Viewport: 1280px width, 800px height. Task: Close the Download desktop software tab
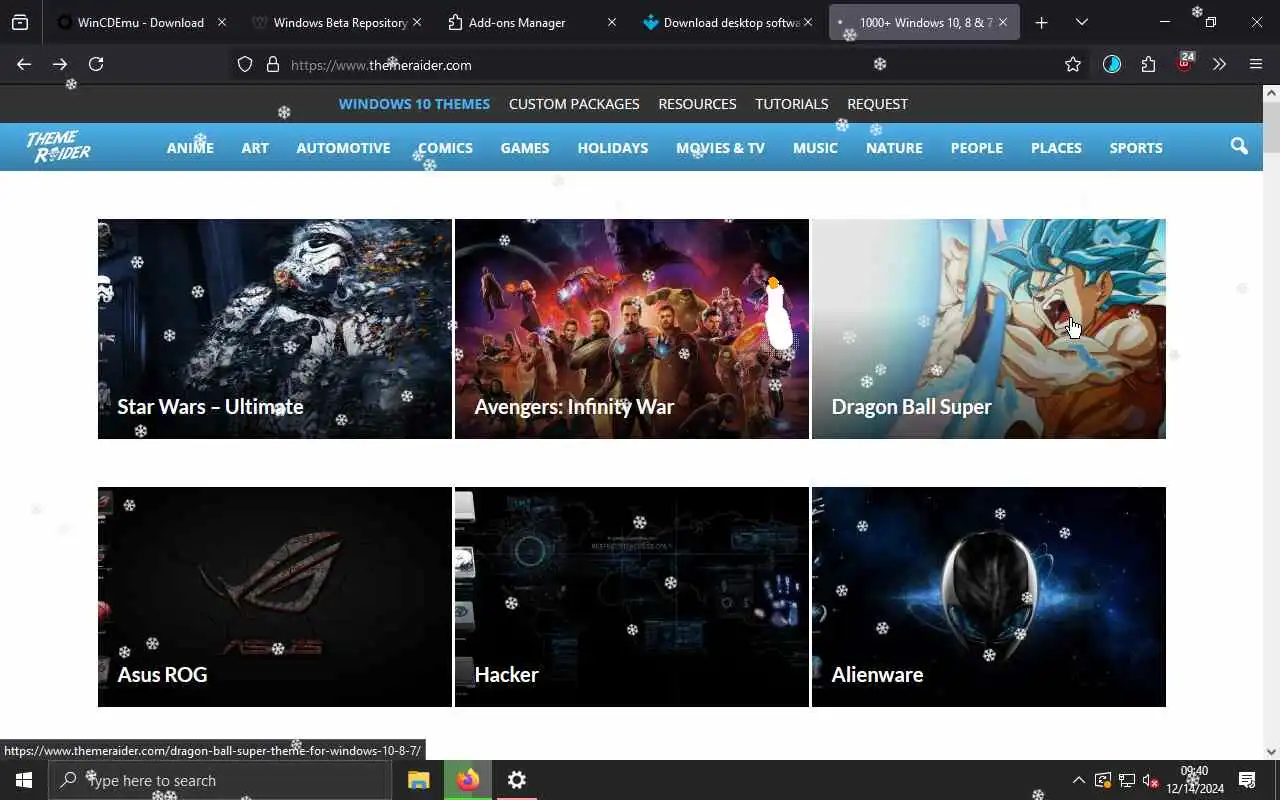[x=808, y=22]
